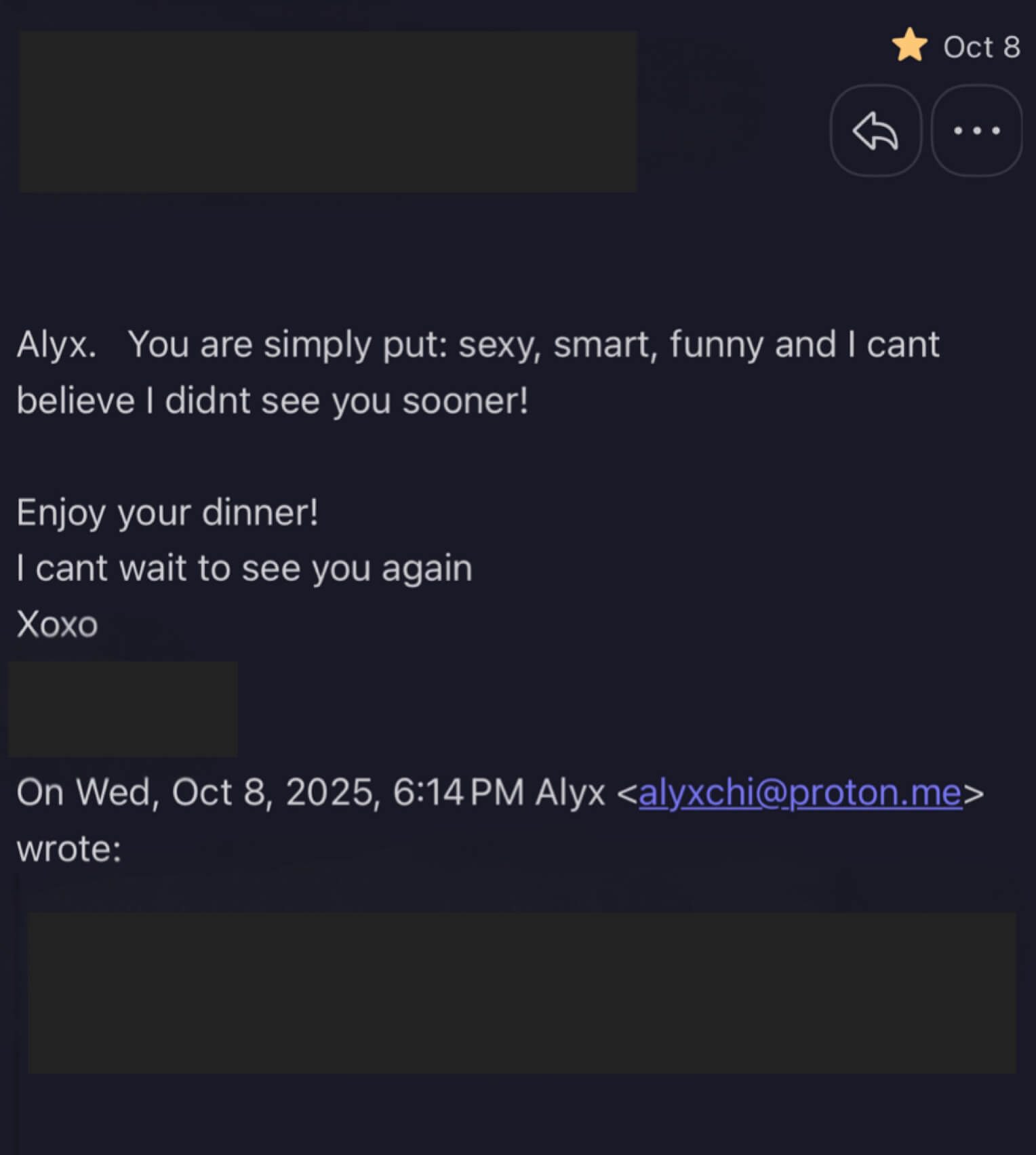Click sender name "Alyx" before the email address

pos(570,792)
